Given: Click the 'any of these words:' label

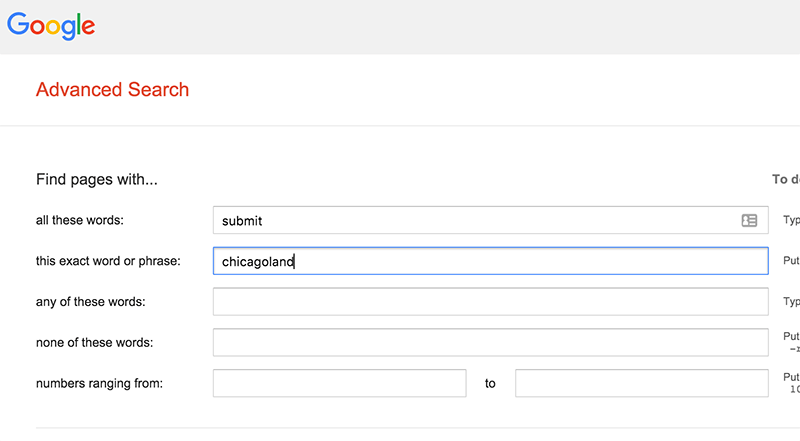Looking at the screenshot, I should 90,302.
